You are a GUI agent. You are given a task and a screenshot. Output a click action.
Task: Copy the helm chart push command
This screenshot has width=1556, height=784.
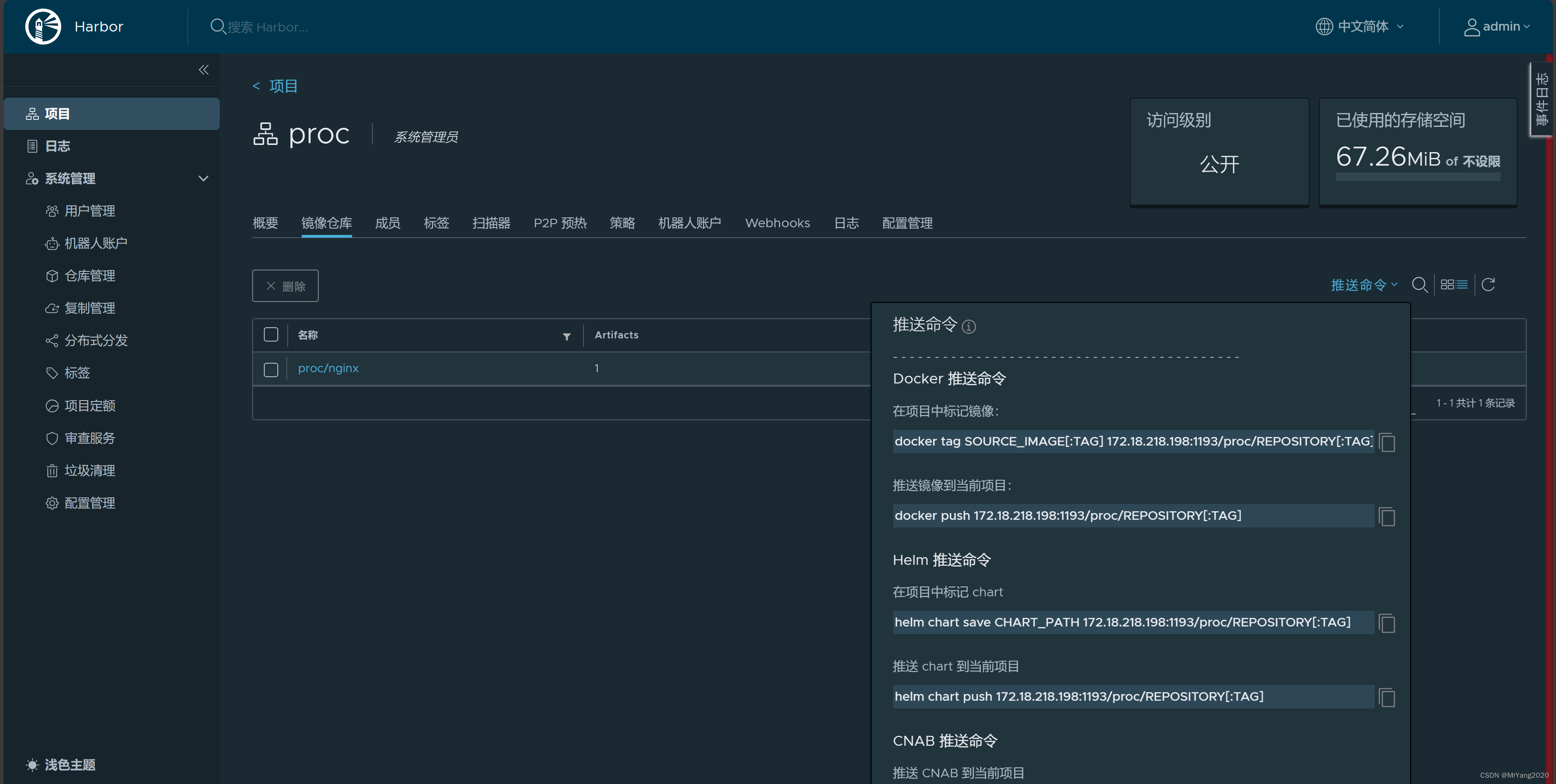pos(1387,697)
